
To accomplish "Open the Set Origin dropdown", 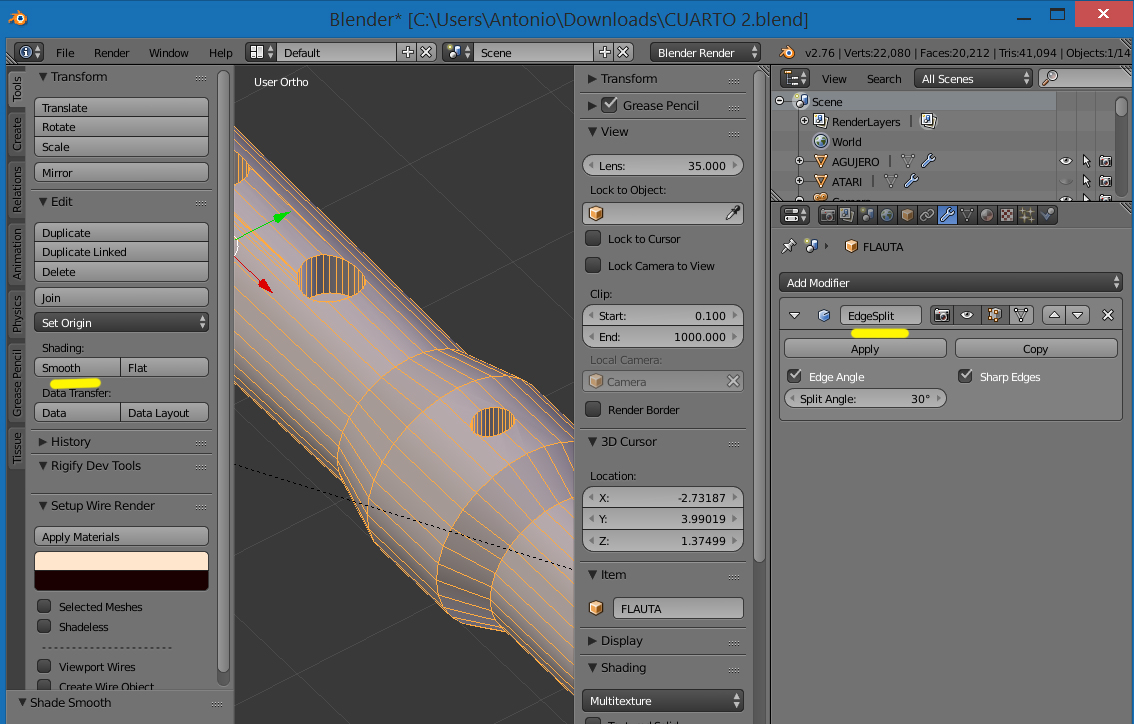I will tap(122, 323).
